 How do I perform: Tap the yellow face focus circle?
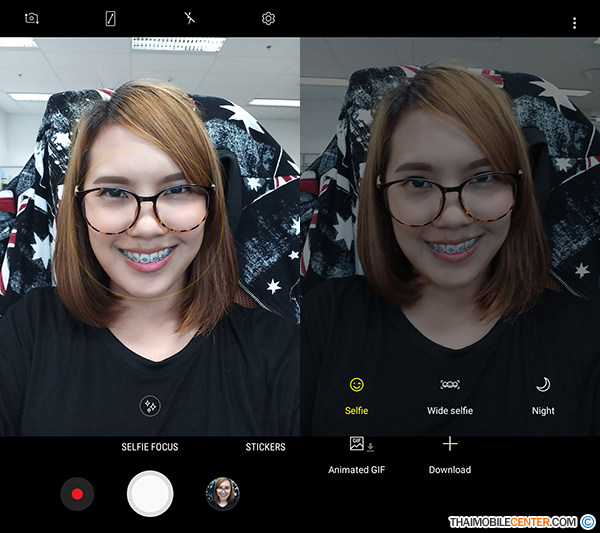pos(147,222)
